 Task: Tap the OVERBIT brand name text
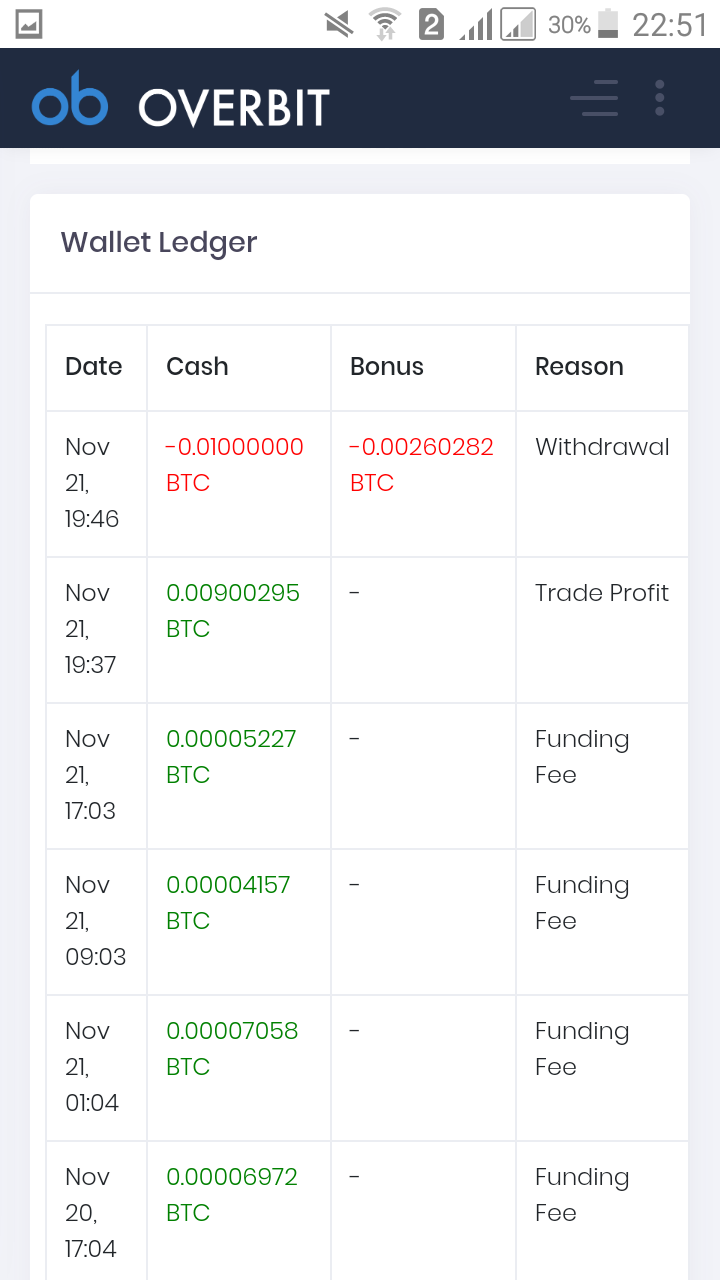234,108
